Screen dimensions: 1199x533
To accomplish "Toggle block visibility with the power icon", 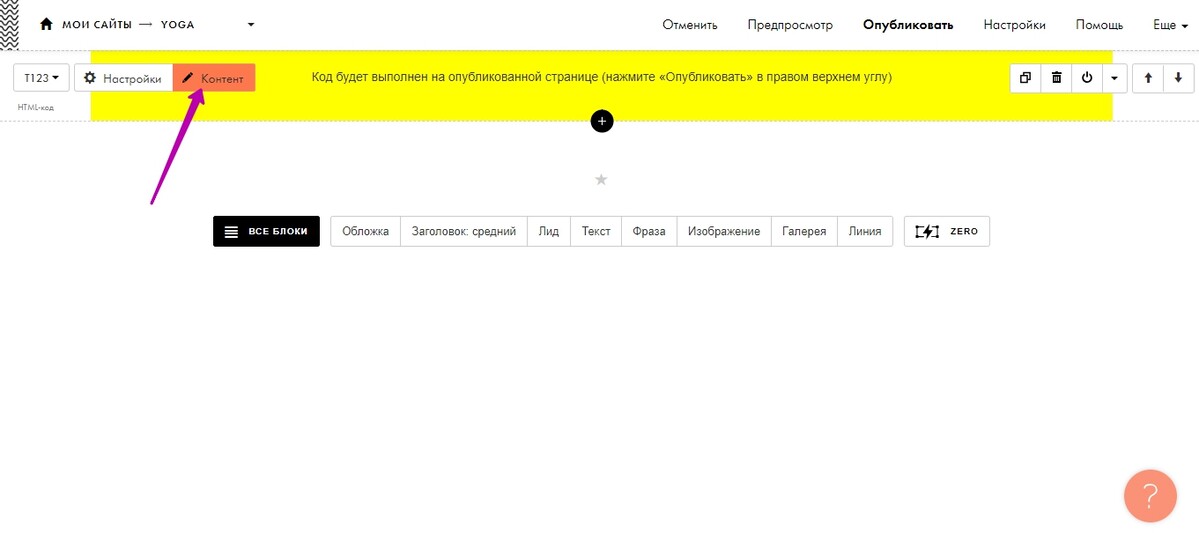I will (1087, 77).
